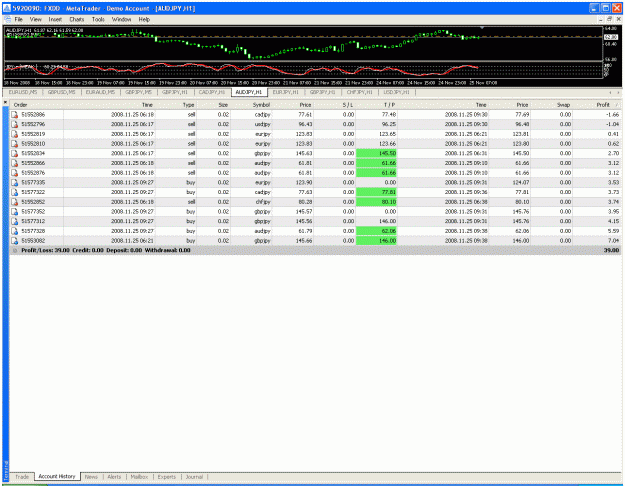
Task: Switch to the EURJPY,H1 chart tab
Action: (285, 92)
